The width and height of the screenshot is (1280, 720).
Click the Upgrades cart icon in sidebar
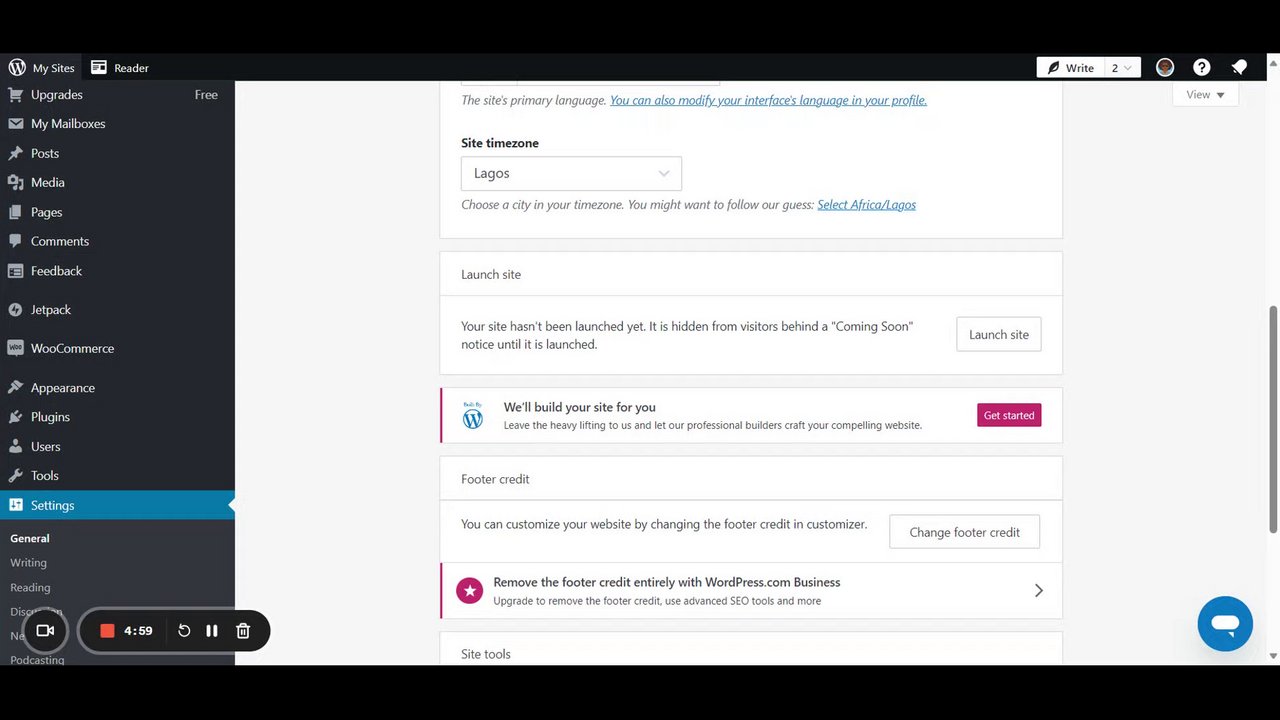tap(15, 94)
